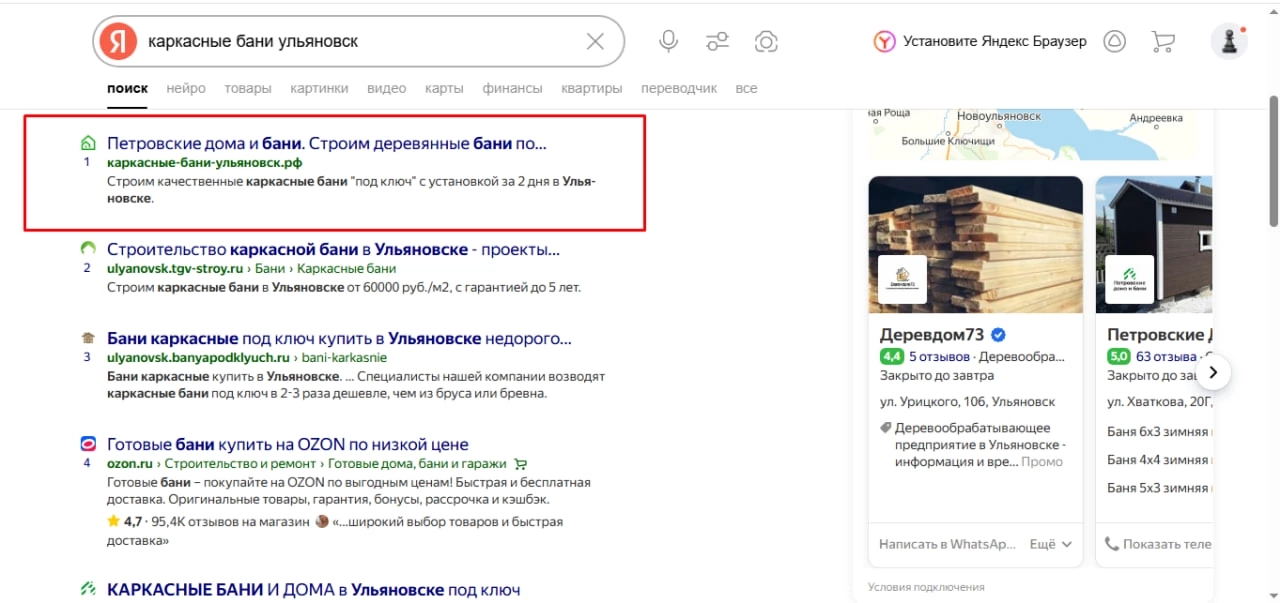Viewport: 1280px width, 603px height.
Task: Click the каркасные-бани-ульяновск.рф URL
Action: pyautogui.click(x=204, y=163)
